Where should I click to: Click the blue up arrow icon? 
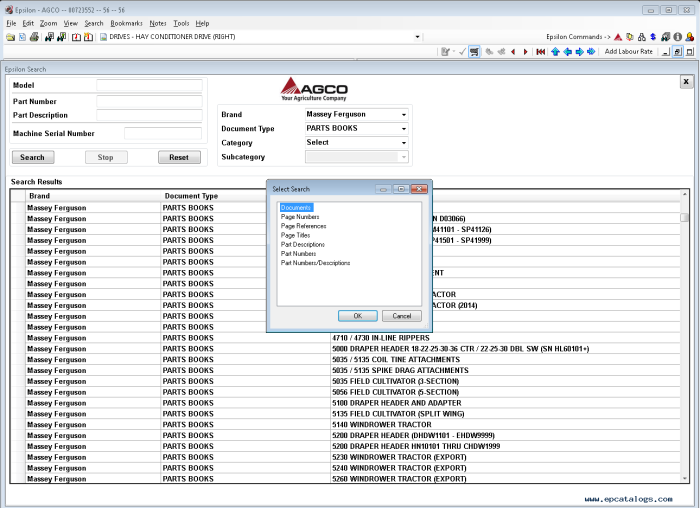coord(555,52)
